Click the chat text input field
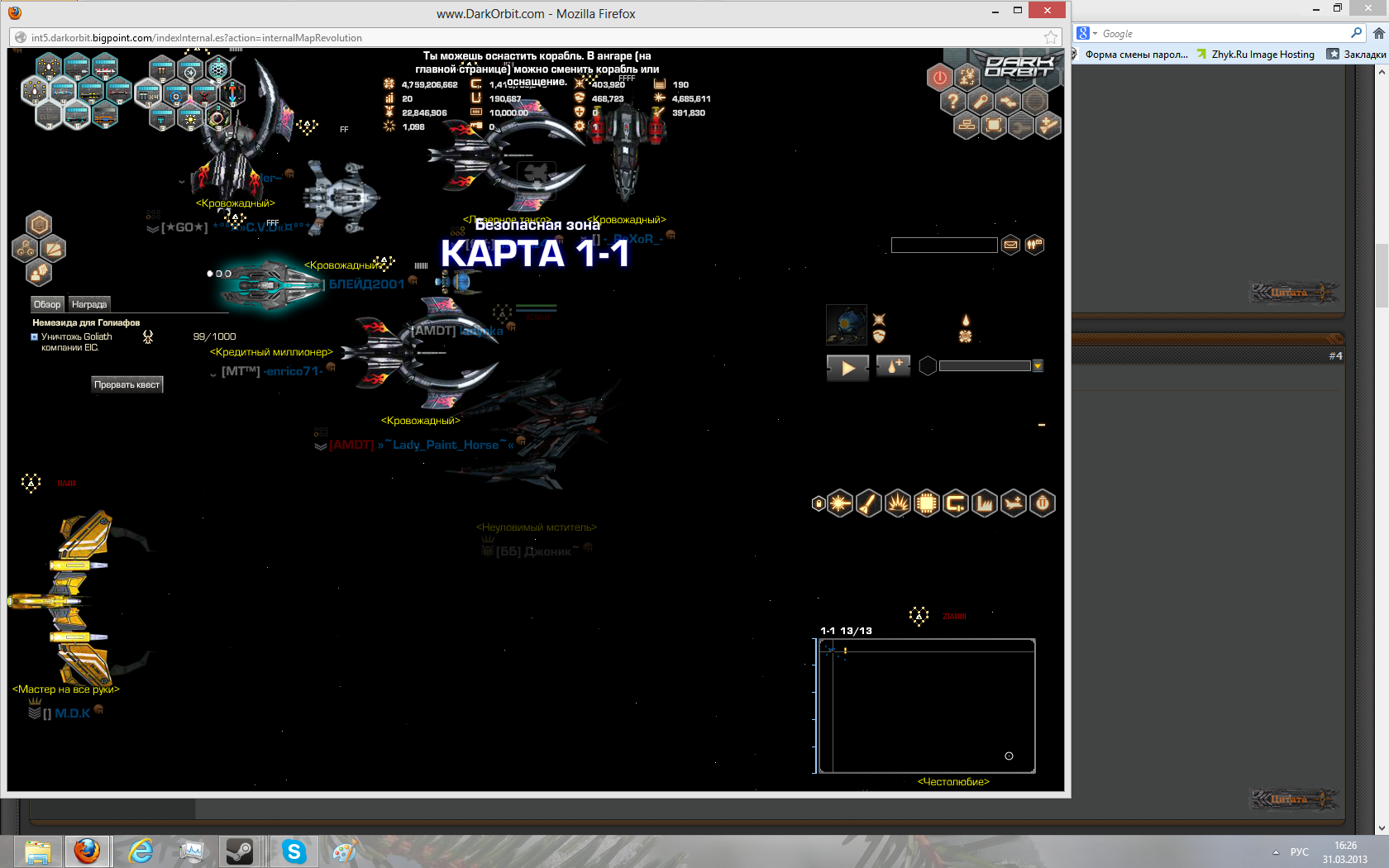The height and width of the screenshot is (868, 1389). point(944,246)
